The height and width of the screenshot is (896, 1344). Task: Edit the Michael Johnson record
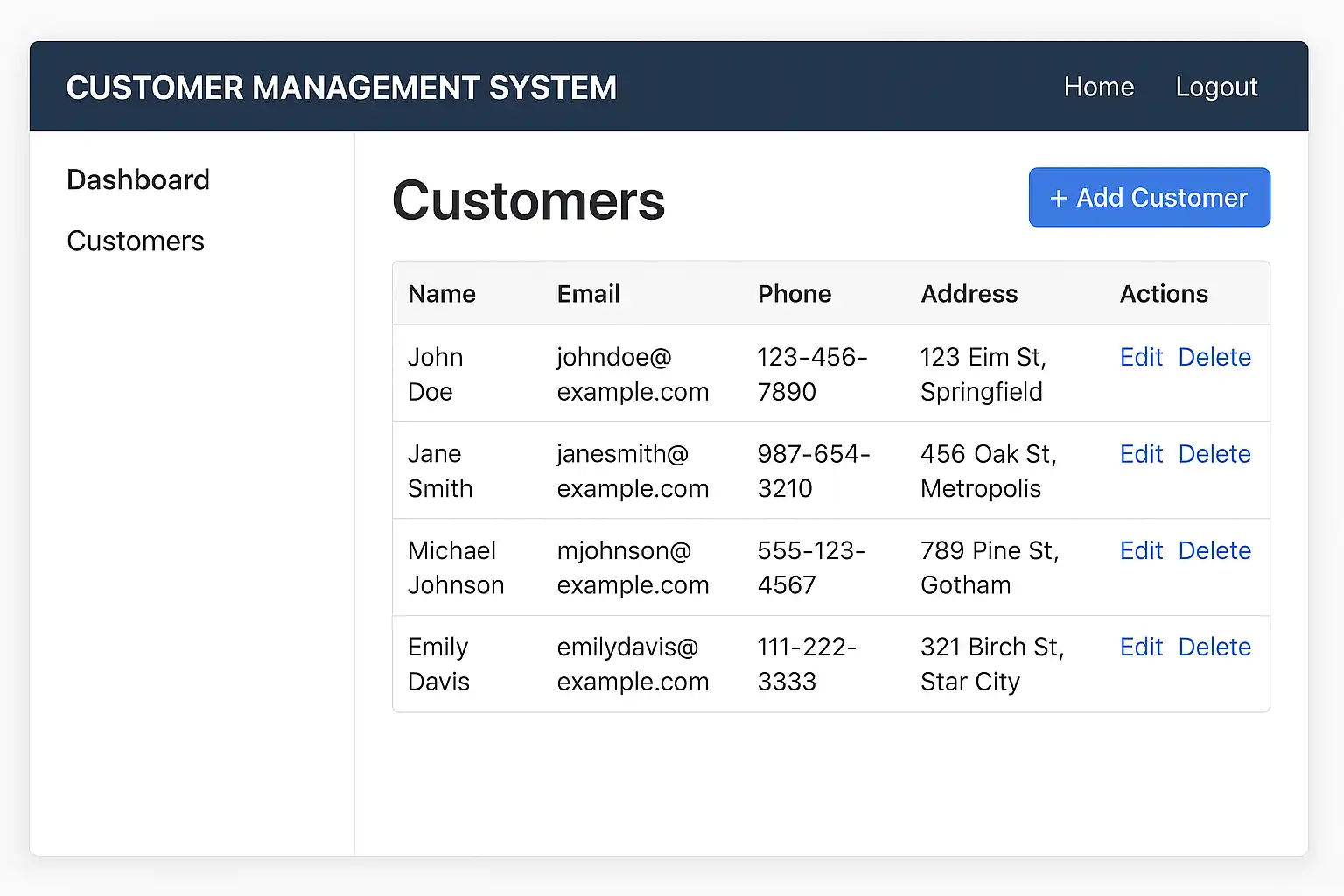(x=1141, y=550)
